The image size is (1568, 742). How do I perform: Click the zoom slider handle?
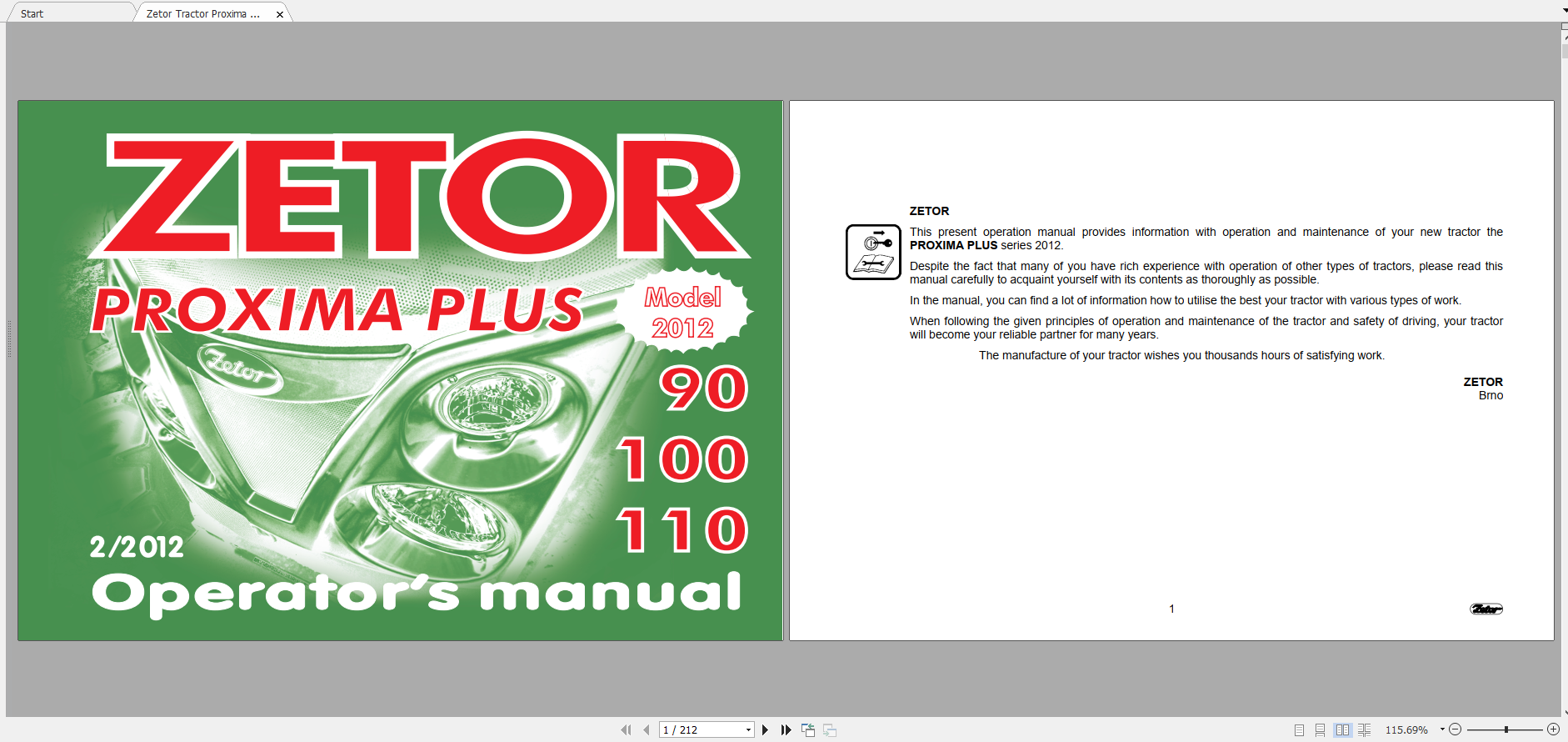pyautogui.click(x=1506, y=729)
